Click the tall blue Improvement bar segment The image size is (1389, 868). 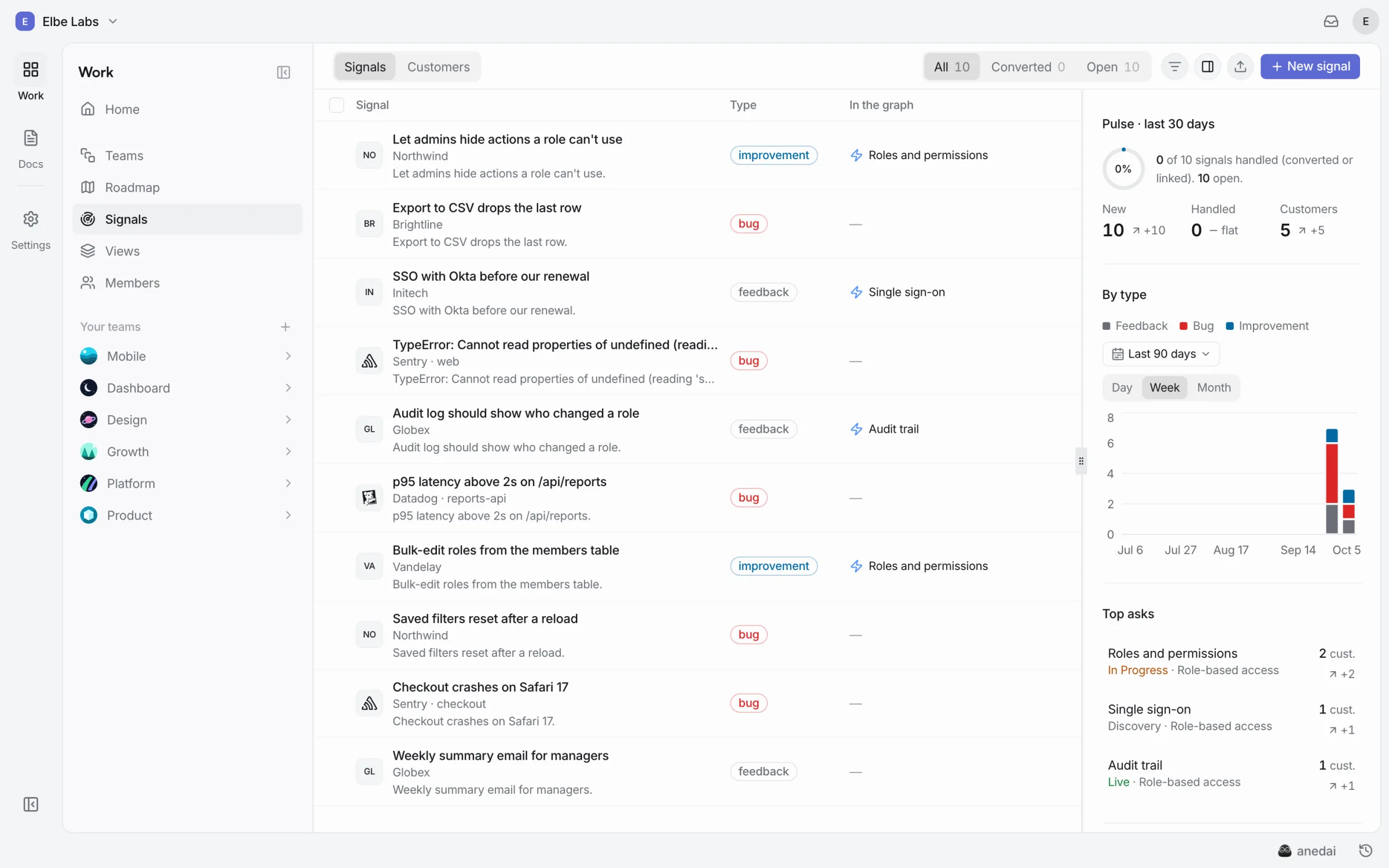point(1332,435)
